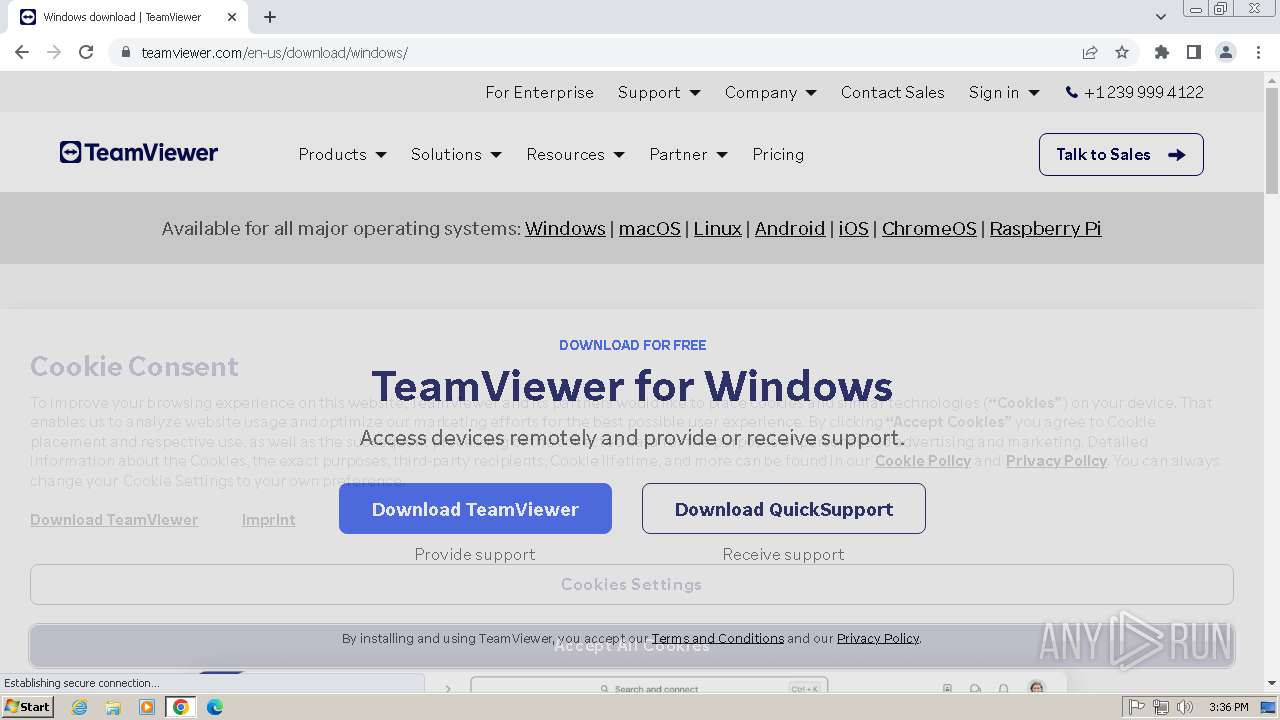This screenshot has width=1280, height=720.
Task: Expand Resources menu
Action: [575, 154]
